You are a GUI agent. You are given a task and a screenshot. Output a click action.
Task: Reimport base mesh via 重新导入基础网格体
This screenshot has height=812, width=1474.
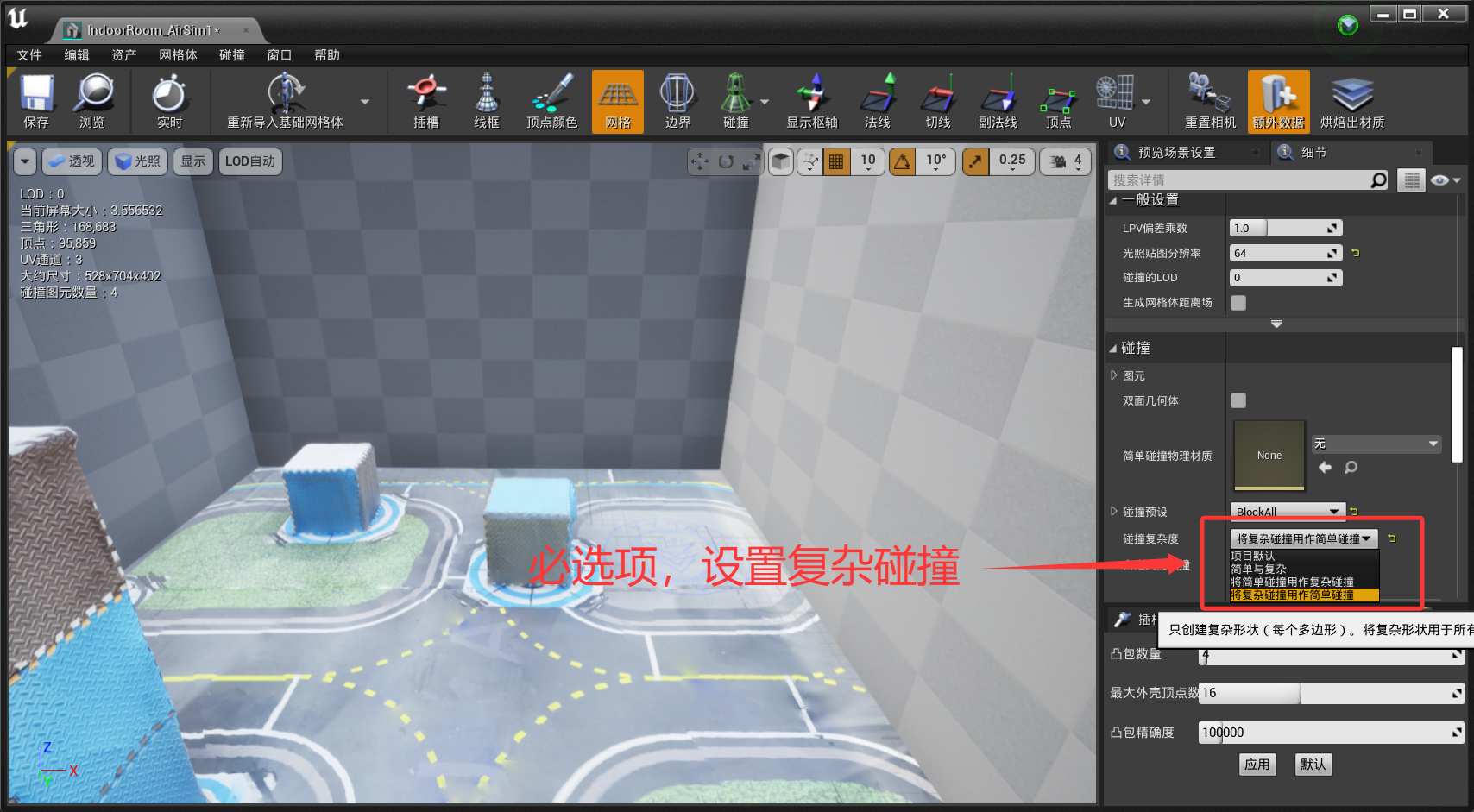pos(285,101)
